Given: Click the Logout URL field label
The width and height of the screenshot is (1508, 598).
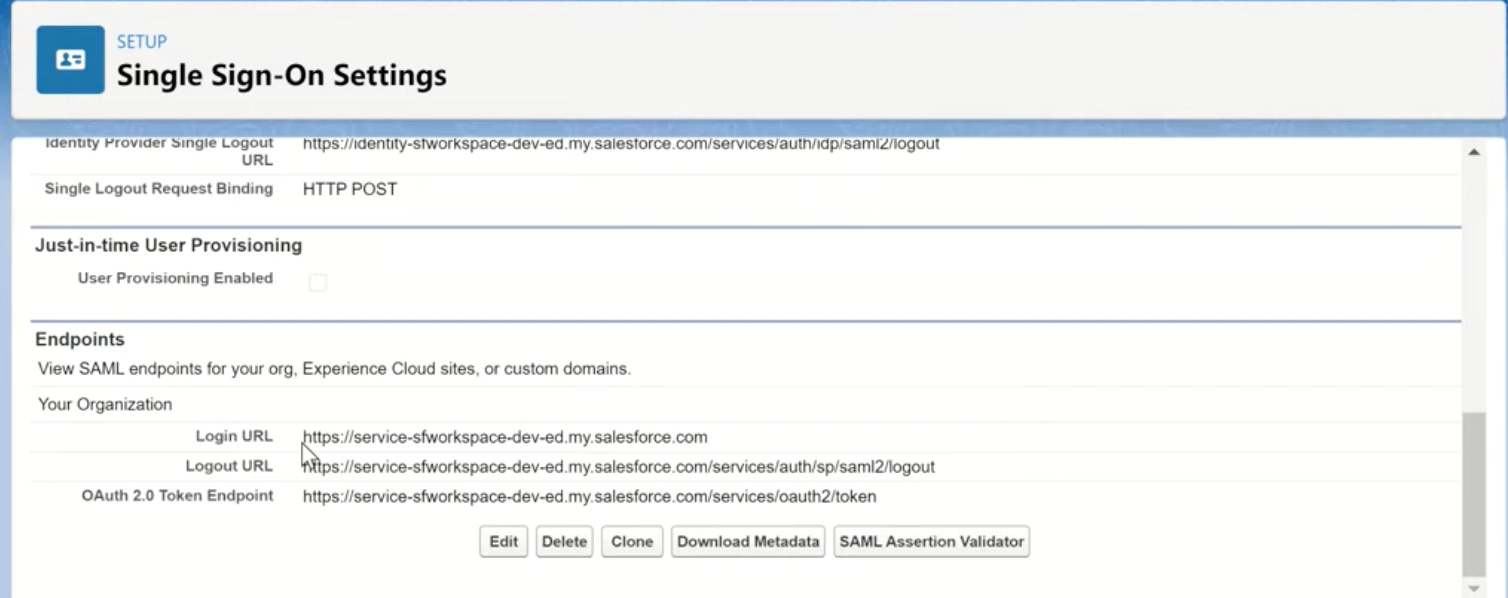Looking at the screenshot, I should coord(229,466).
